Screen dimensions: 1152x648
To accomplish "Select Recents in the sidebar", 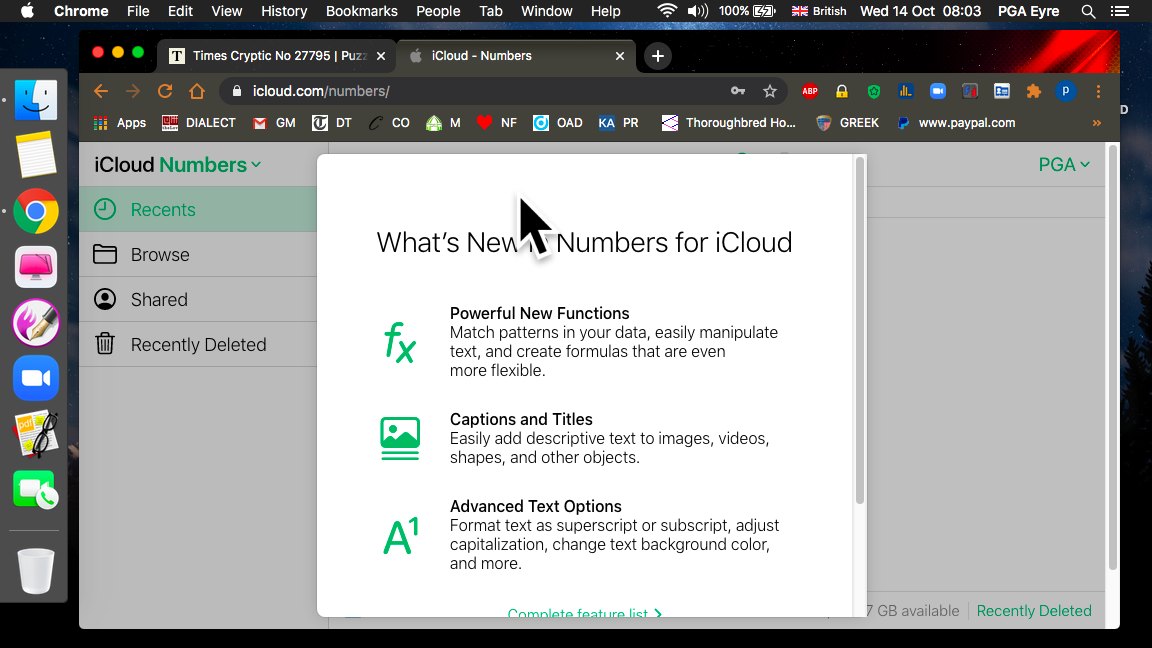I will pyautogui.click(x=198, y=209).
